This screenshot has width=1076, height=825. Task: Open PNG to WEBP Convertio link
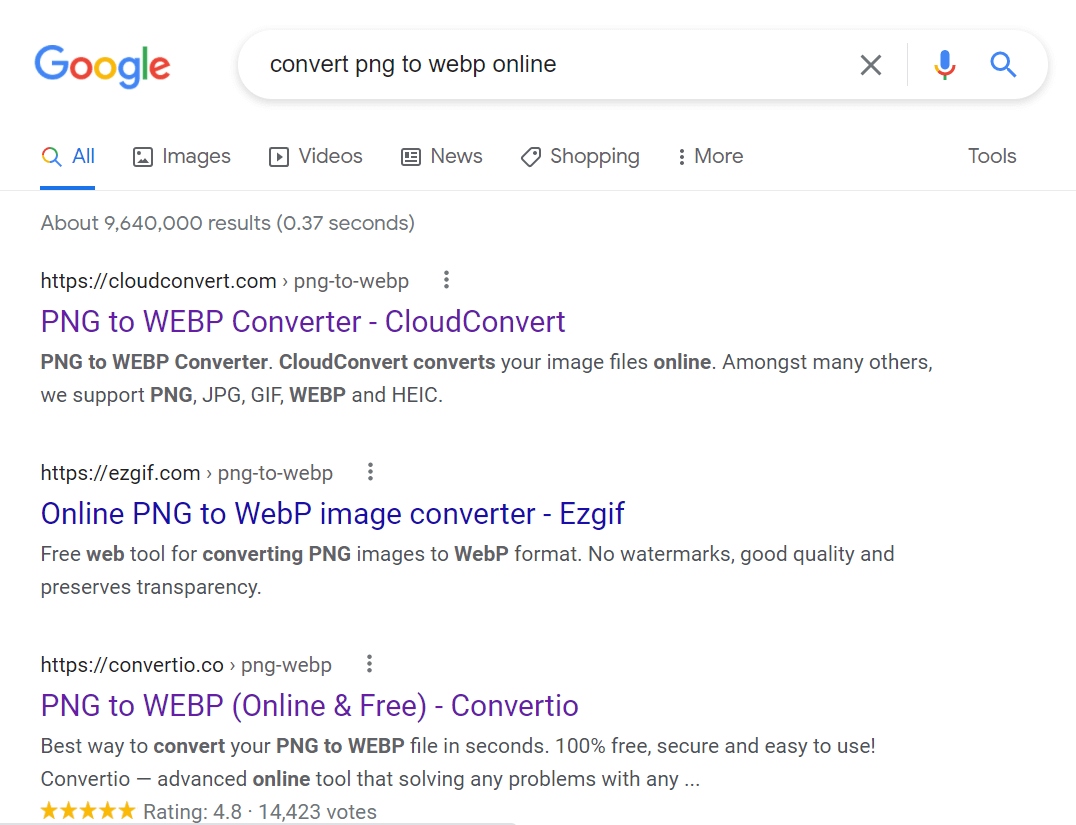pos(309,706)
